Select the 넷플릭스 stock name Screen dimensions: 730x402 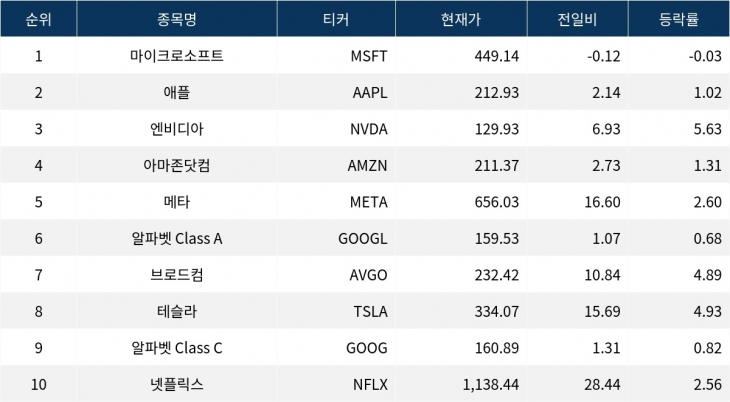tap(177, 384)
